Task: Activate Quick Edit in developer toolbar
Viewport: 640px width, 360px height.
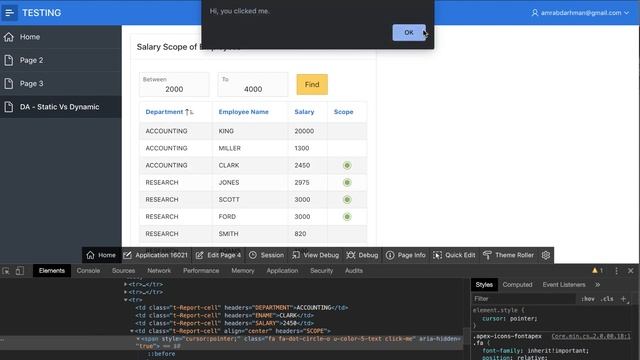Action: (x=454, y=255)
